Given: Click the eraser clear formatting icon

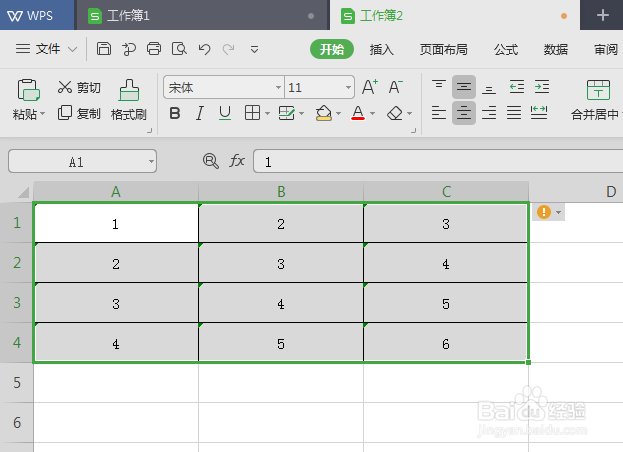Looking at the screenshot, I should pos(395,113).
